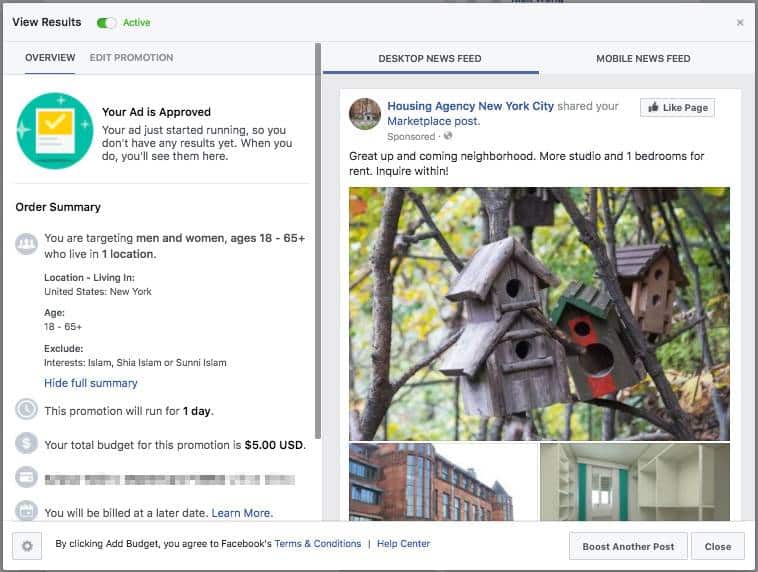758x572 pixels.
Task: Click the audience people icon in Order Summary
Action: pos(26,244)
